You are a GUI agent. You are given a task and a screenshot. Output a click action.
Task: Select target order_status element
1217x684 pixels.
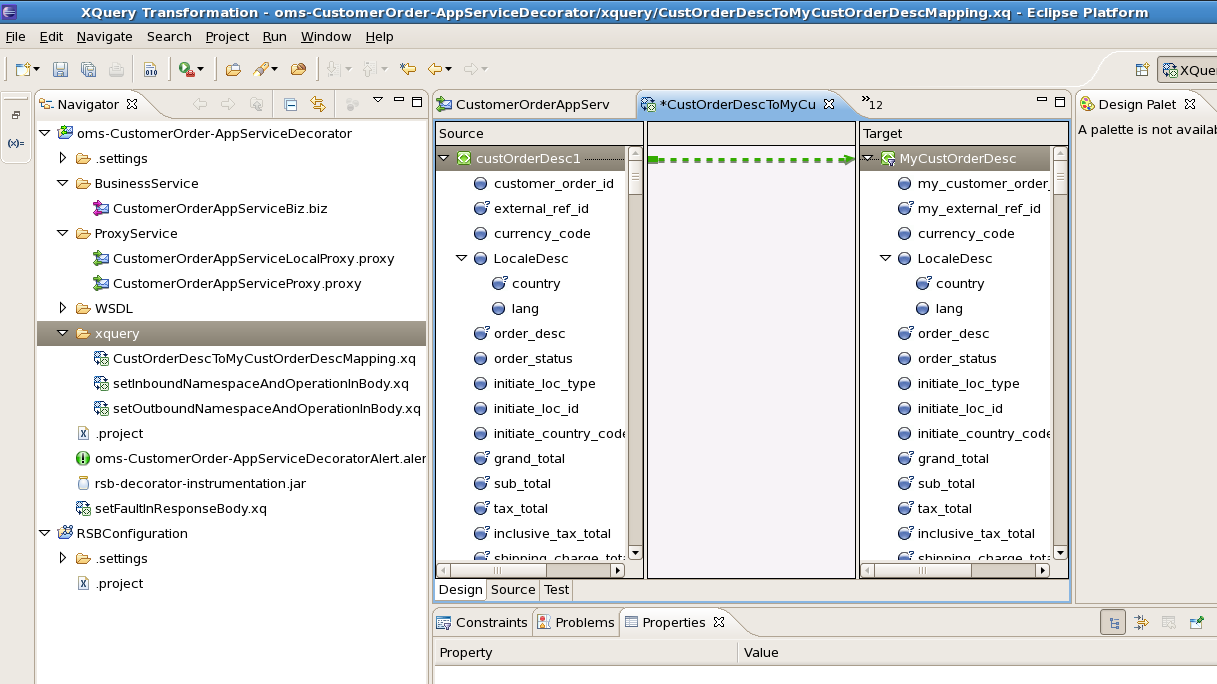pyautogui.click(x=957, y=358)
